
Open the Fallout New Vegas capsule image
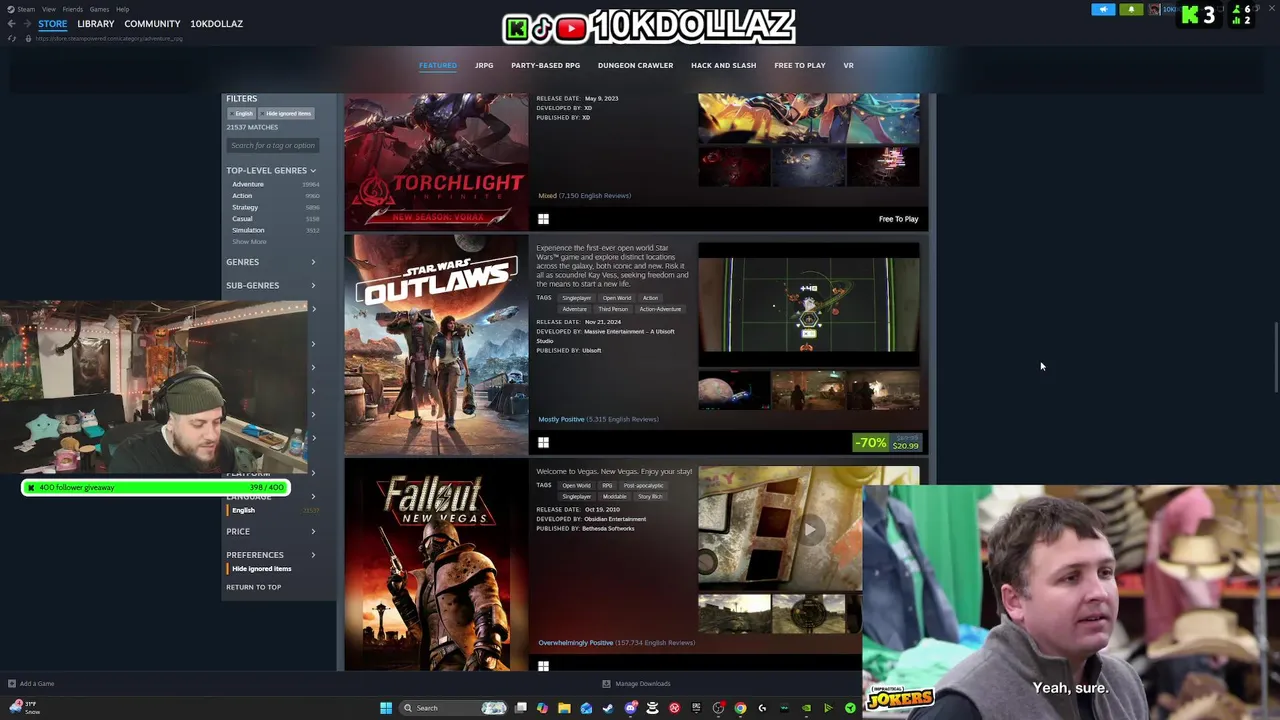click(x=436, y=564)
